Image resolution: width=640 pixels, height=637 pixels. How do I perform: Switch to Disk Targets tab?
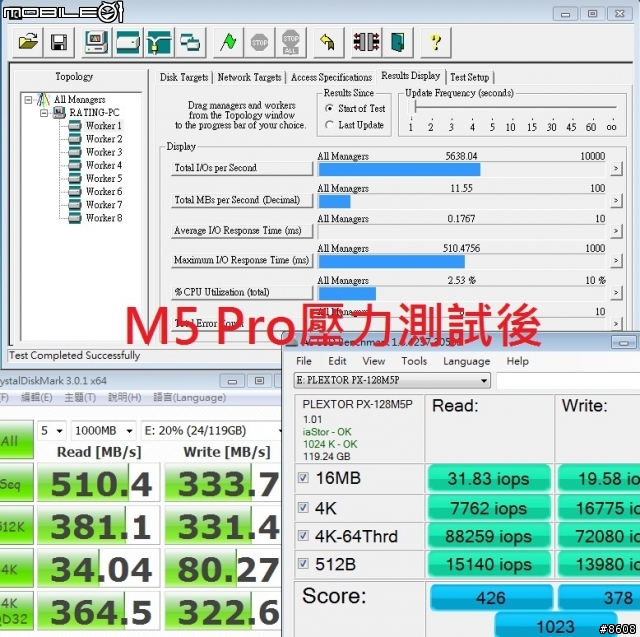184,77
